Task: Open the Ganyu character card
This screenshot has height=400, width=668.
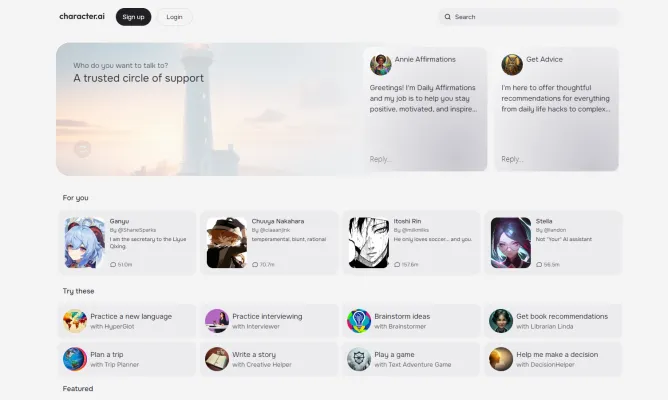Action: point(128,243)
